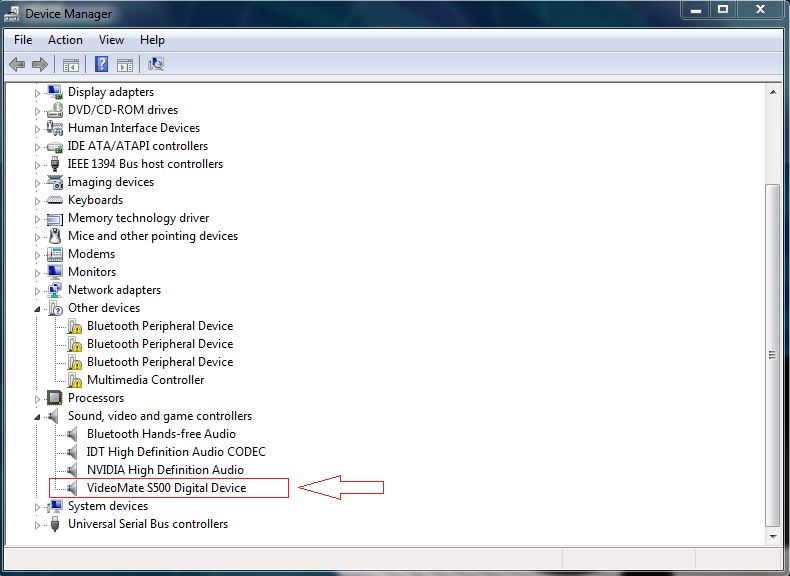Click the Memory technology driver icon

54,218
